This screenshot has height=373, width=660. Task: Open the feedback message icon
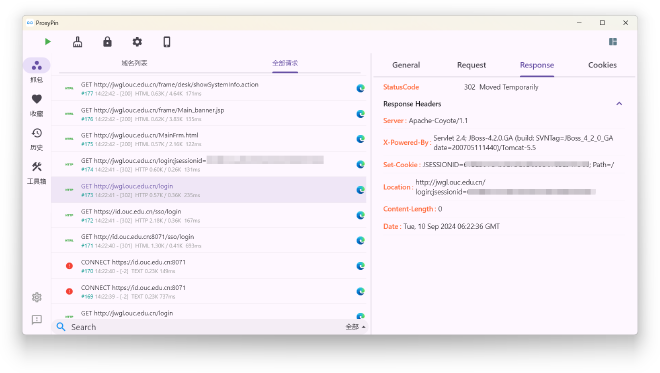click(x=37, y=320)
